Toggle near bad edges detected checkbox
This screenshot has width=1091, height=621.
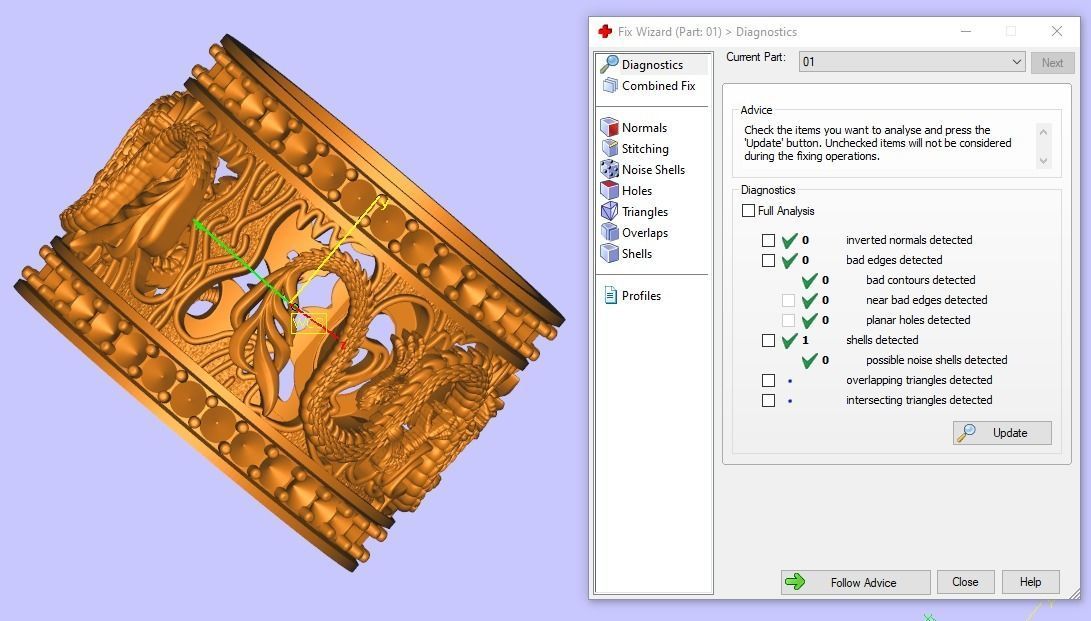(x=788, y=300)
